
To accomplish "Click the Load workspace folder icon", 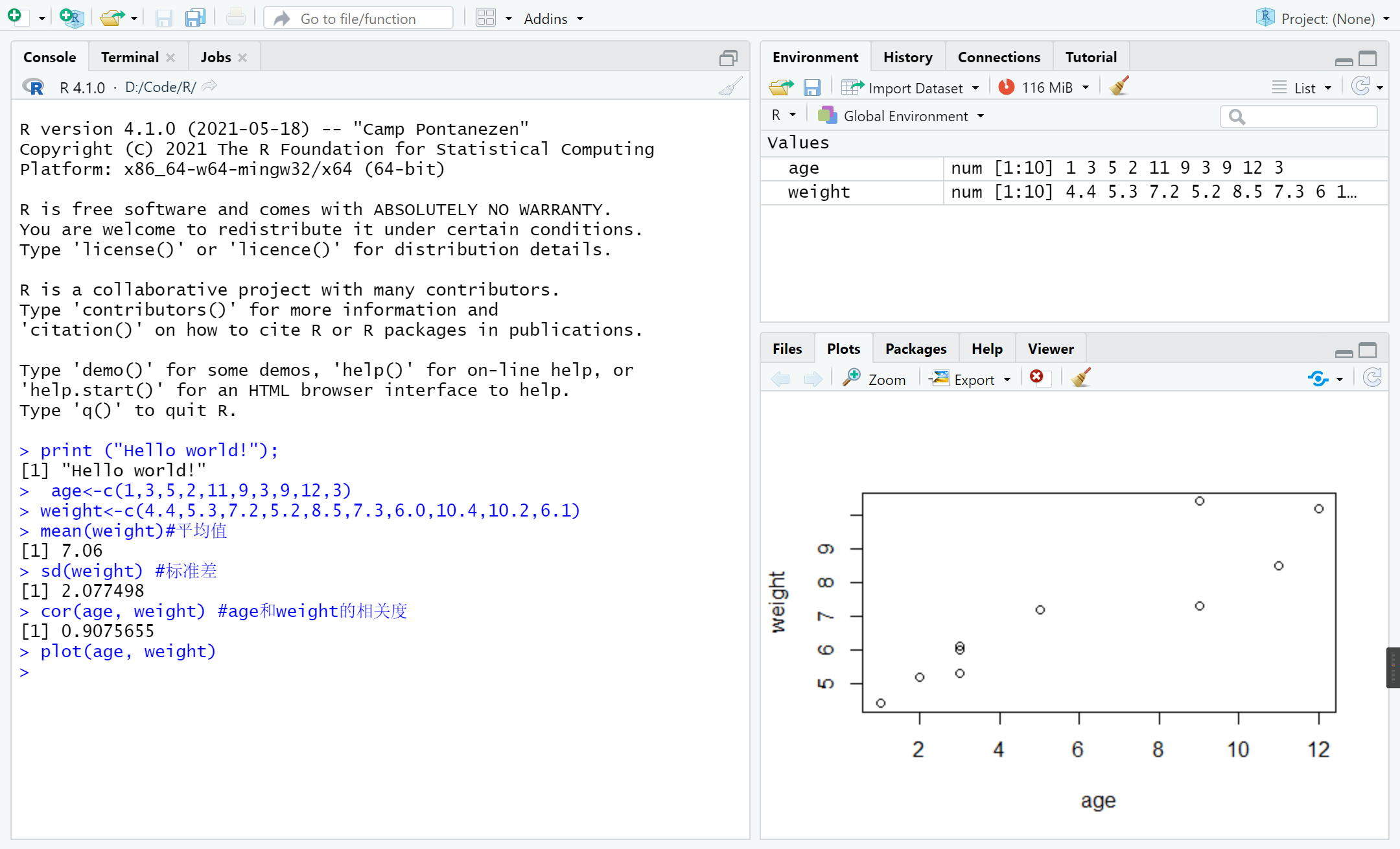I will point(781,87).
